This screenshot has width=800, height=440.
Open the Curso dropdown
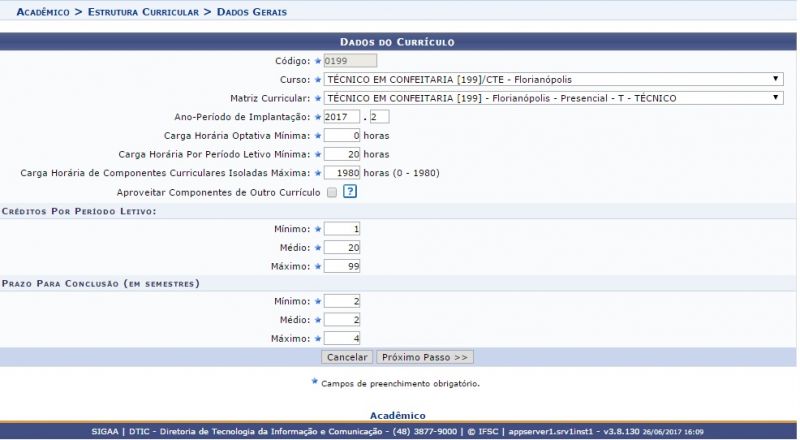tap(553, 79)
